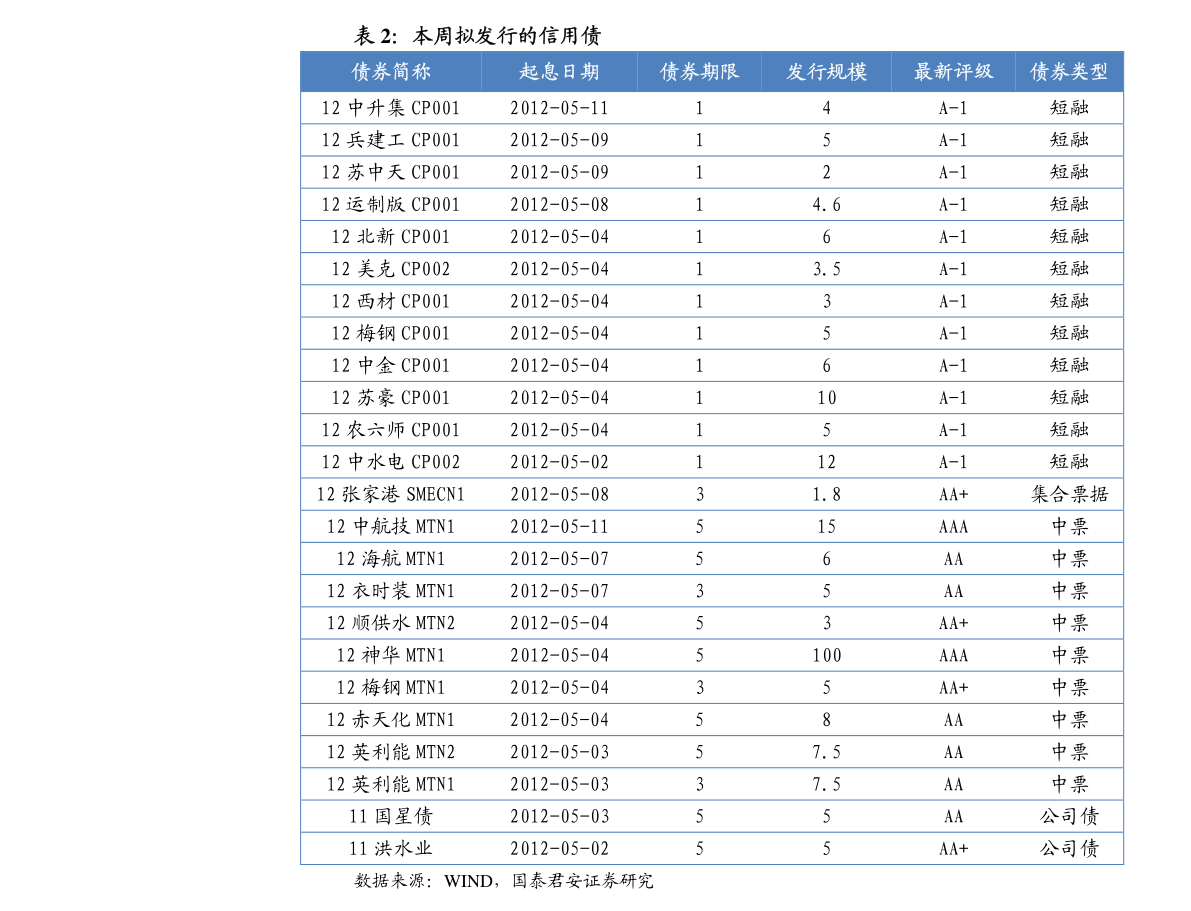Select bond name 12美克CP002
The image size is (1191, 911).
pyautogui.click(x=391, y=269)
